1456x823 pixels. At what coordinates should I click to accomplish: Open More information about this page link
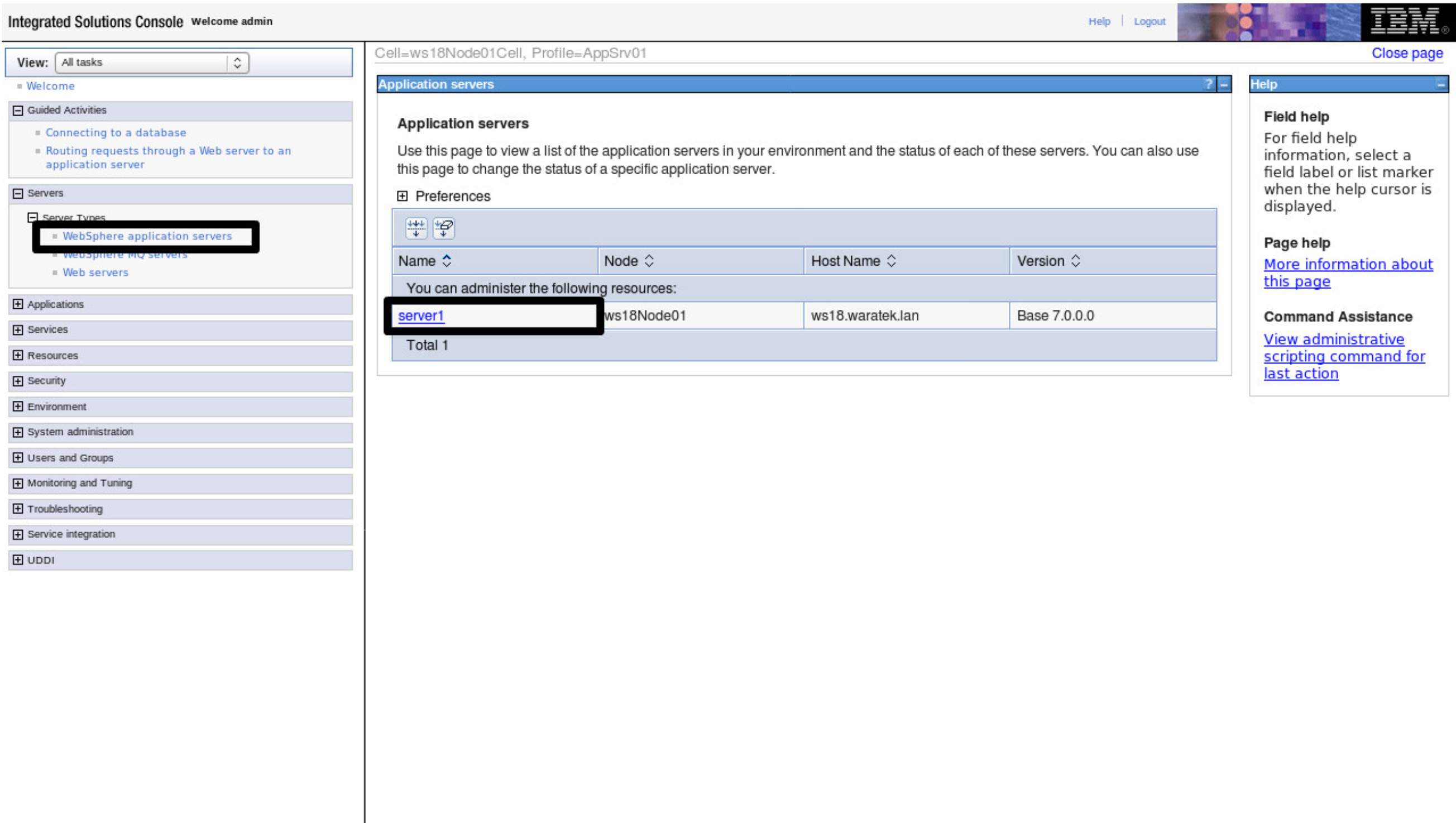coord(1348,272)
